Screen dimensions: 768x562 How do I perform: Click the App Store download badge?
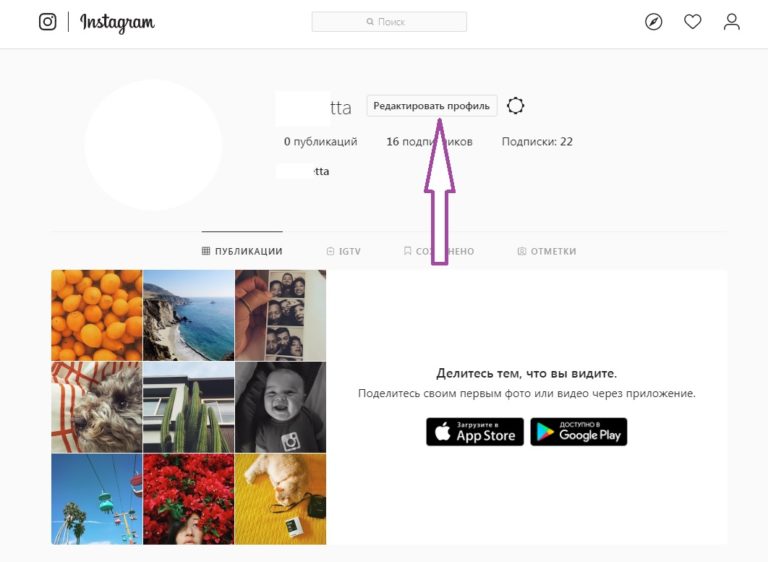(475, 432)
